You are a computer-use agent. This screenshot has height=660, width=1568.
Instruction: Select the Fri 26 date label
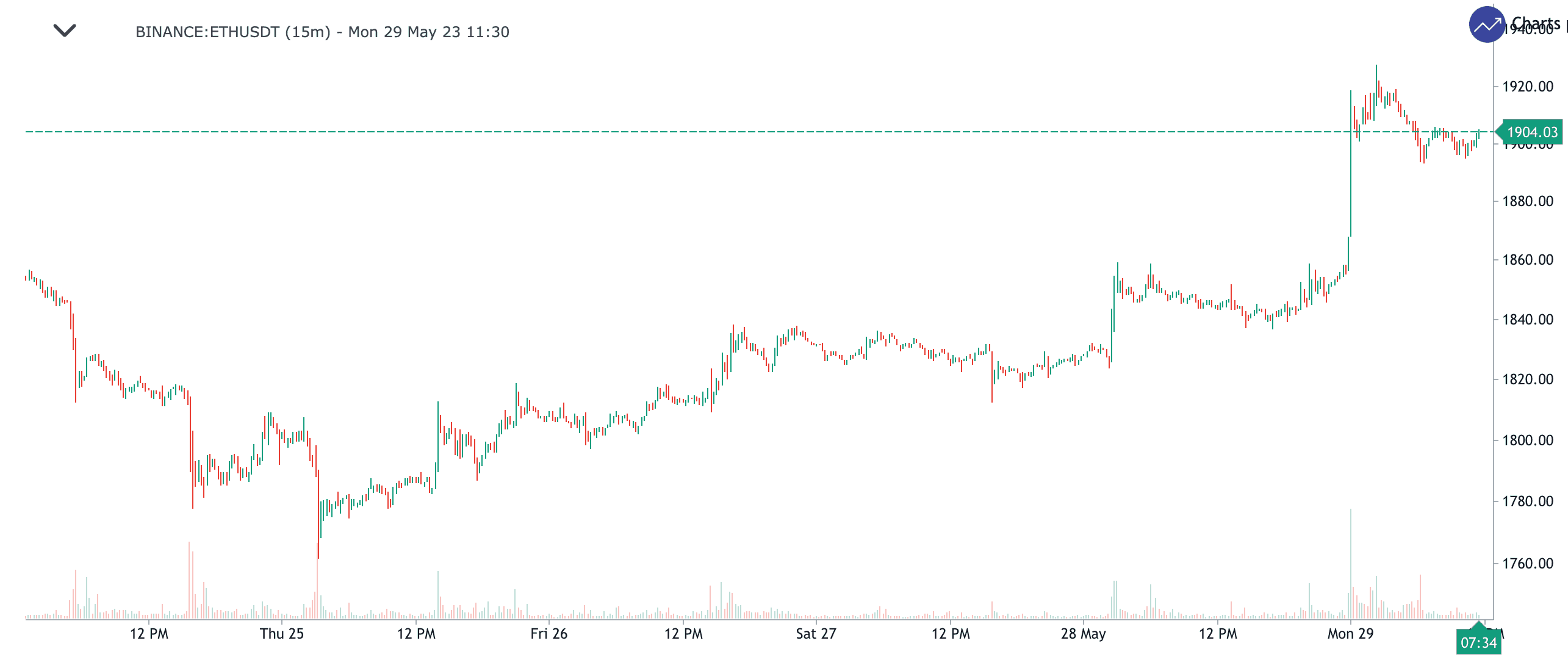click(549, 634)
